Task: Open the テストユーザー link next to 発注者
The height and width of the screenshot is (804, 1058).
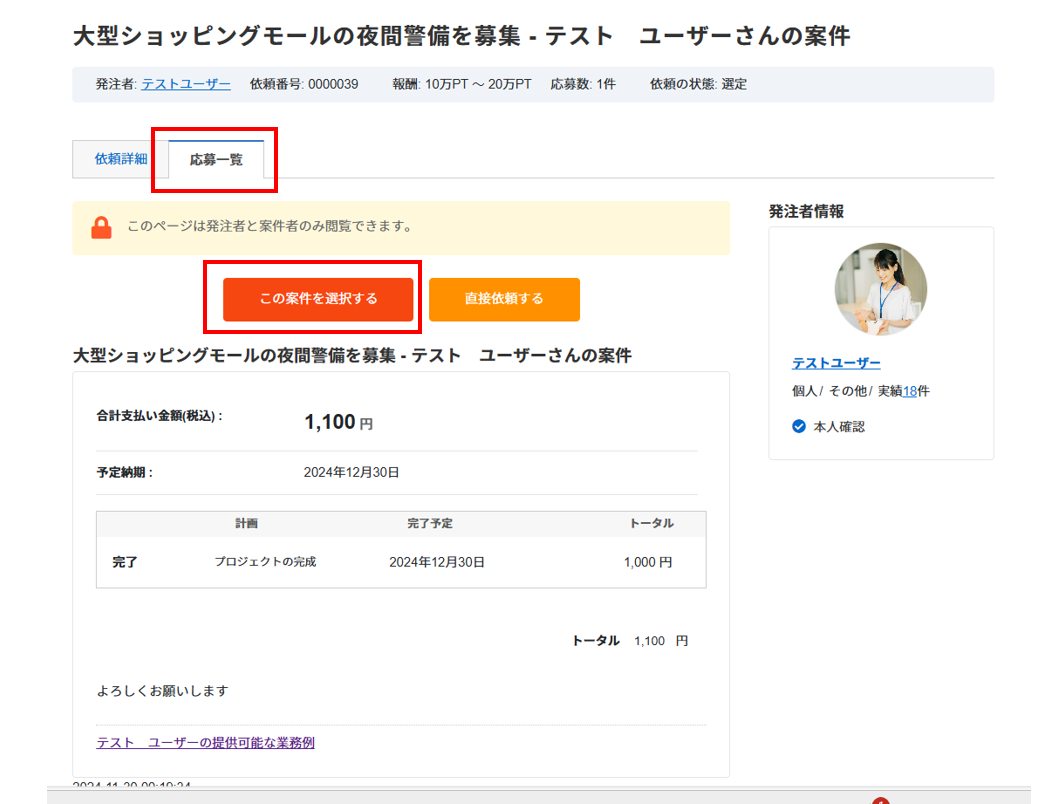Action: pyautogui.click(x=186, y=84)
